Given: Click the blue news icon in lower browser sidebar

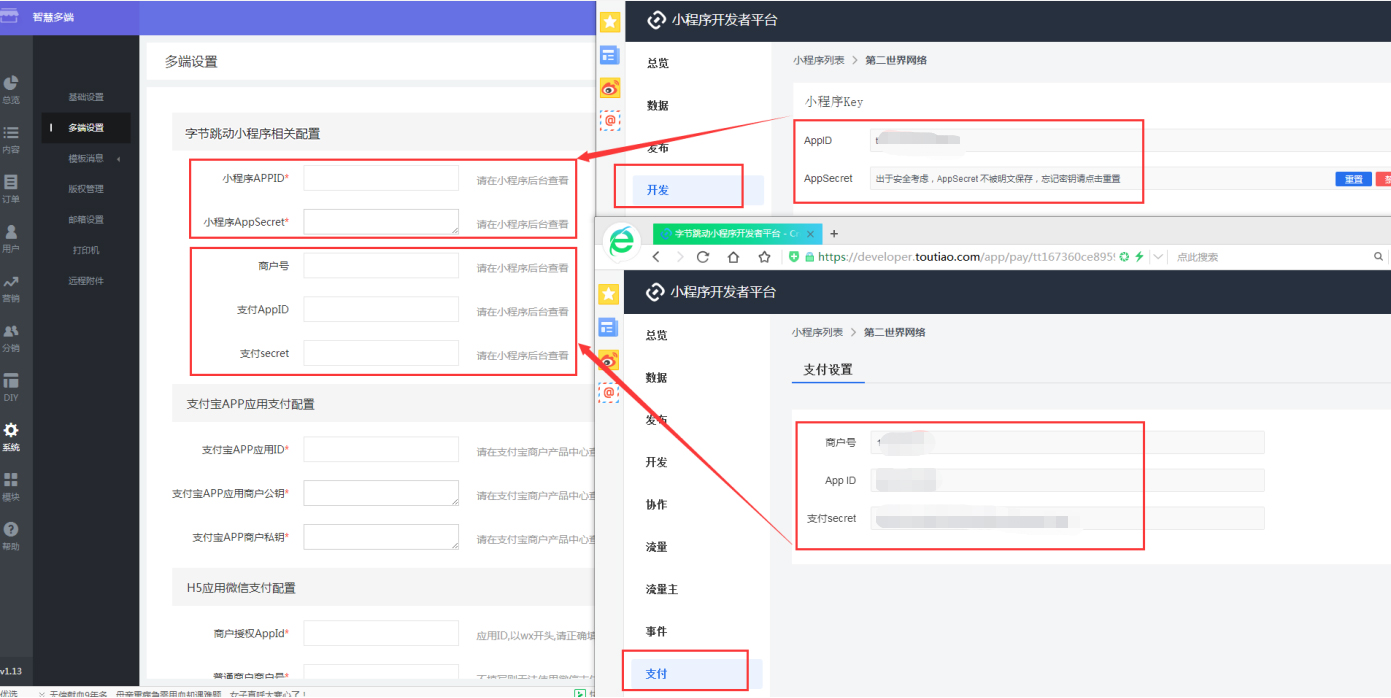Looking at the screenshot, I should coord(609,327).
